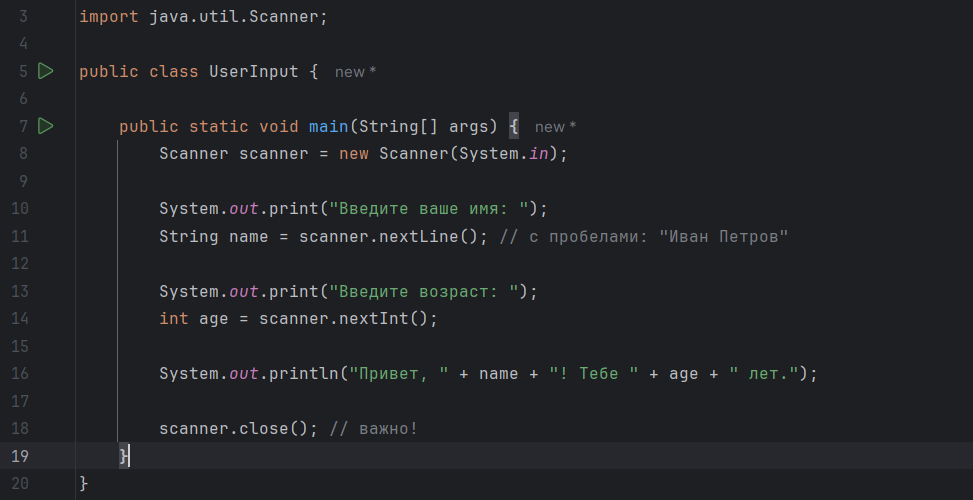Click line number 14 in the gutter
The height and width of the screenshot is (500, 973).
coord(20,319)
